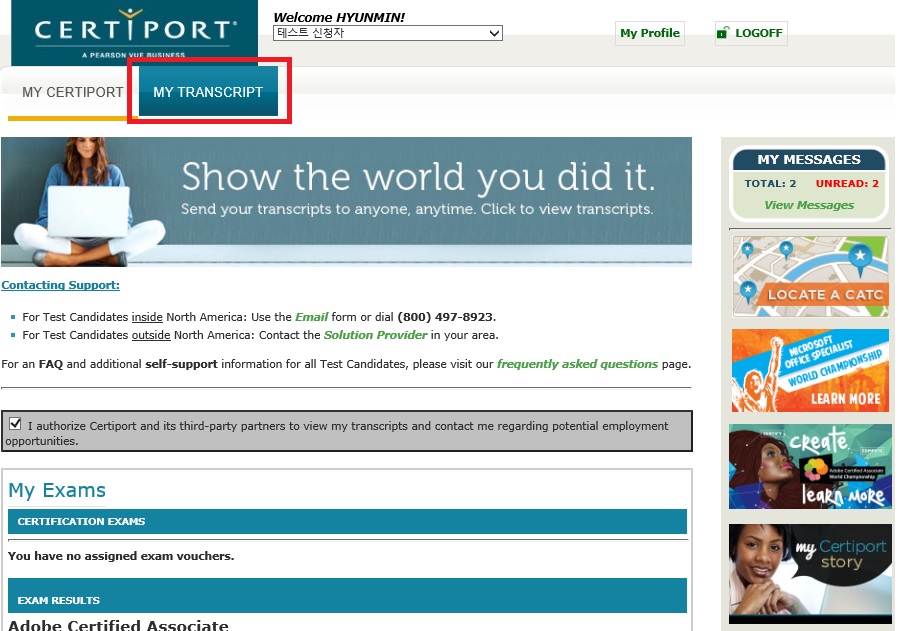This screenshot has height=631, width=899.
Task: Click the TOTAL: 2 message count
Action: click(770, 183)
